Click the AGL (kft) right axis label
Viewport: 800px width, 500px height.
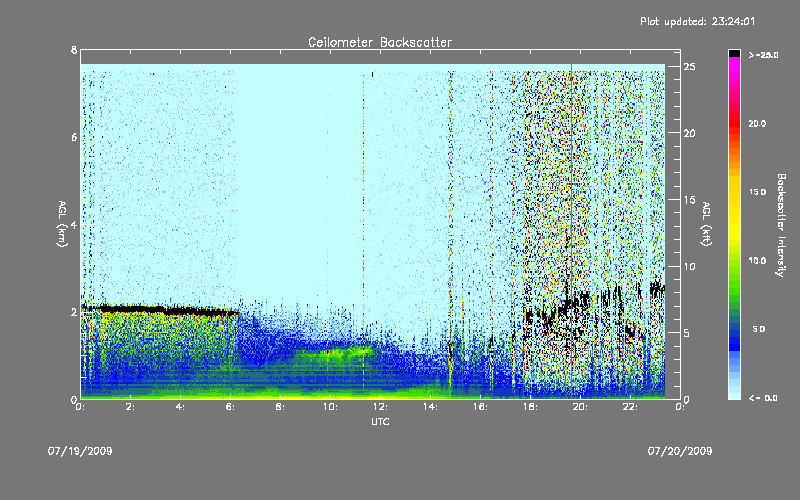tap(706, 224)
